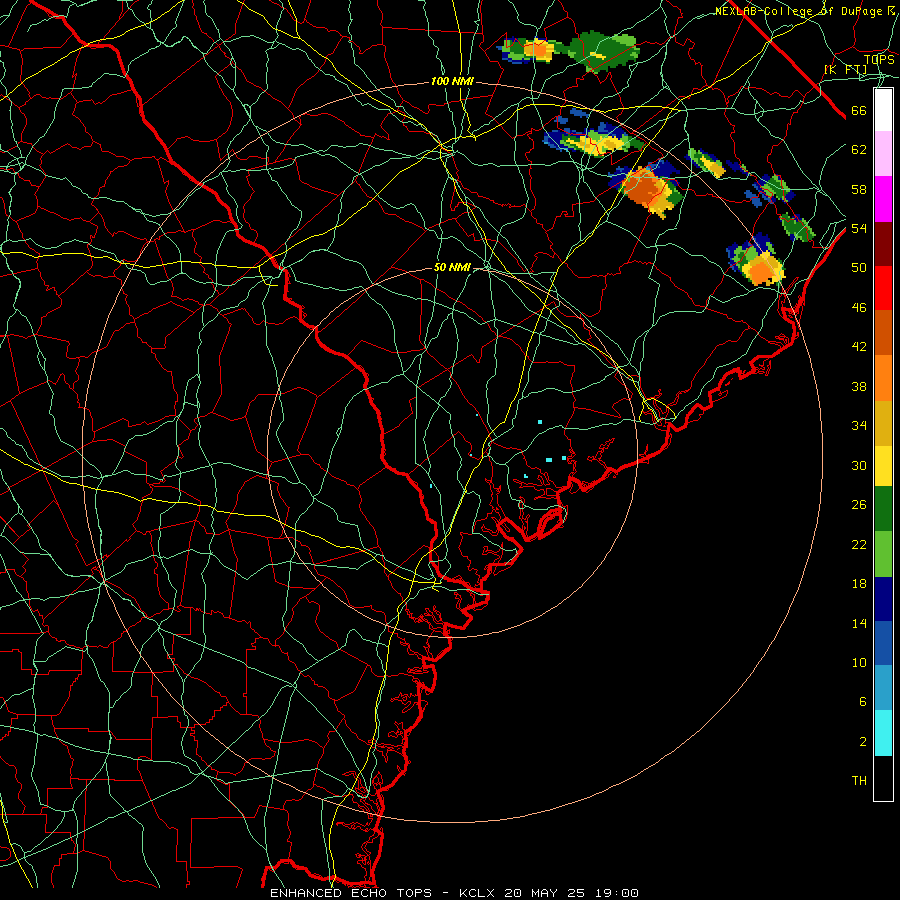The width and height of the screenshot is (900, 900).
Task: Click the 22 value on the scale
Action: point(859,544)
